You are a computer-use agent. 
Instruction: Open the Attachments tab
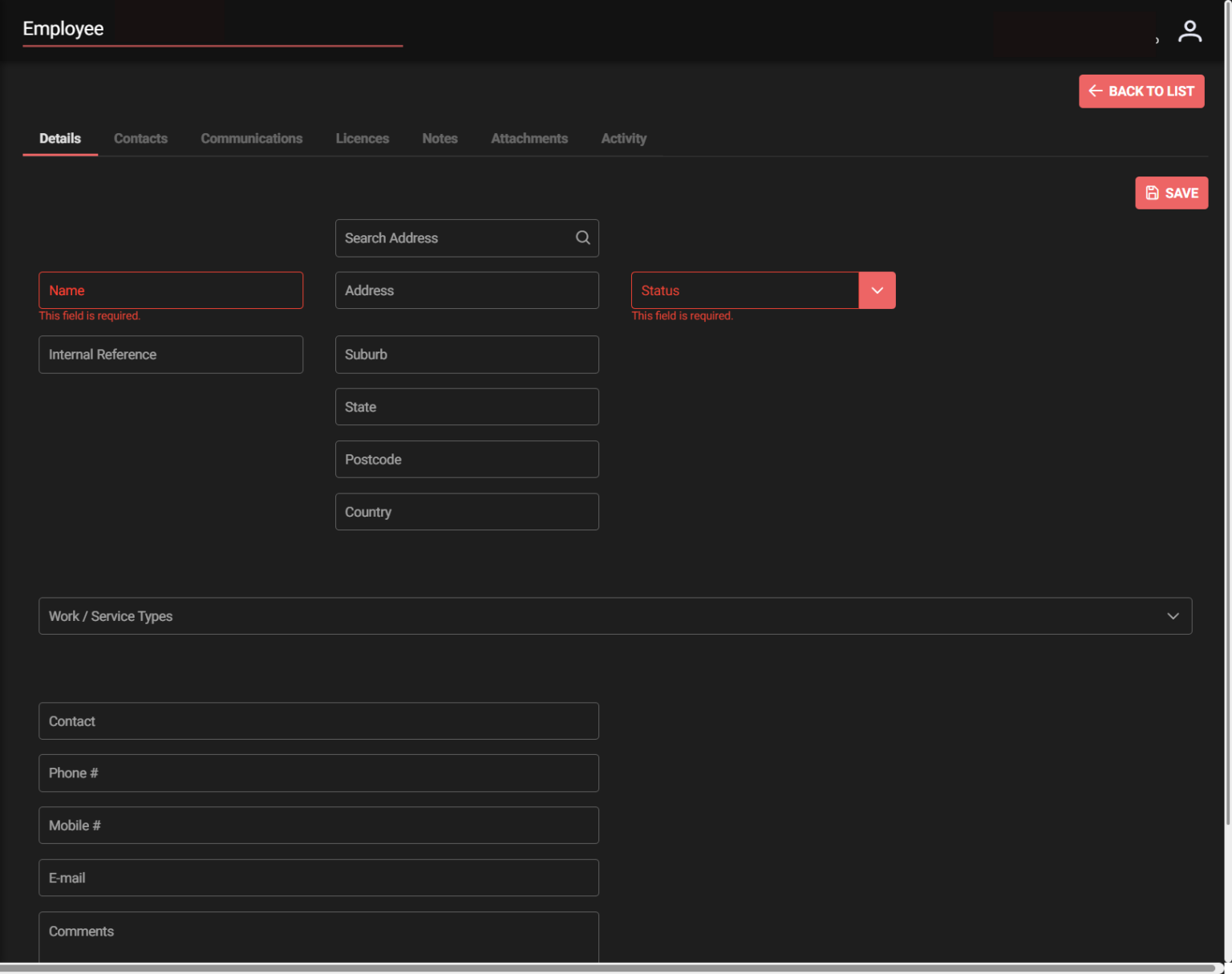point(529,138)
